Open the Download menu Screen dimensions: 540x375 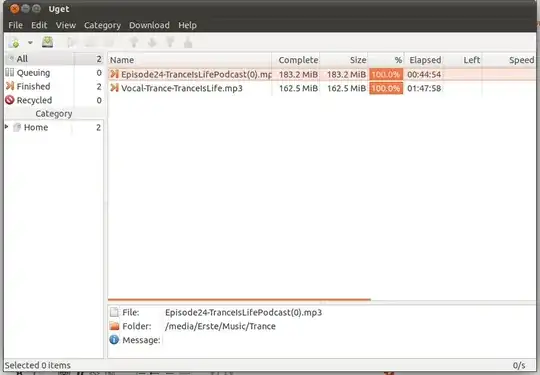point(149,25)
